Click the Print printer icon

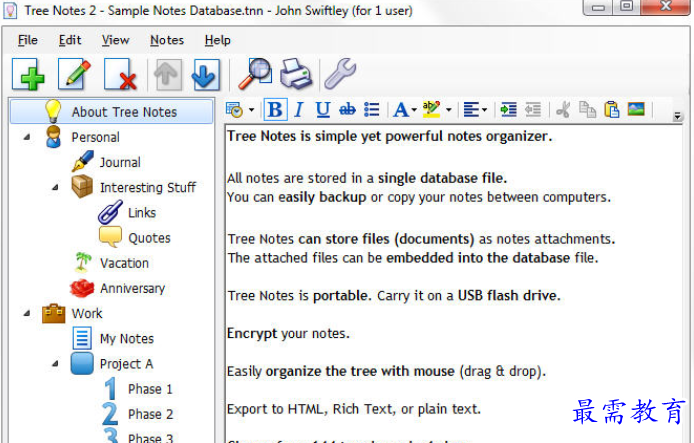point(296,74)
